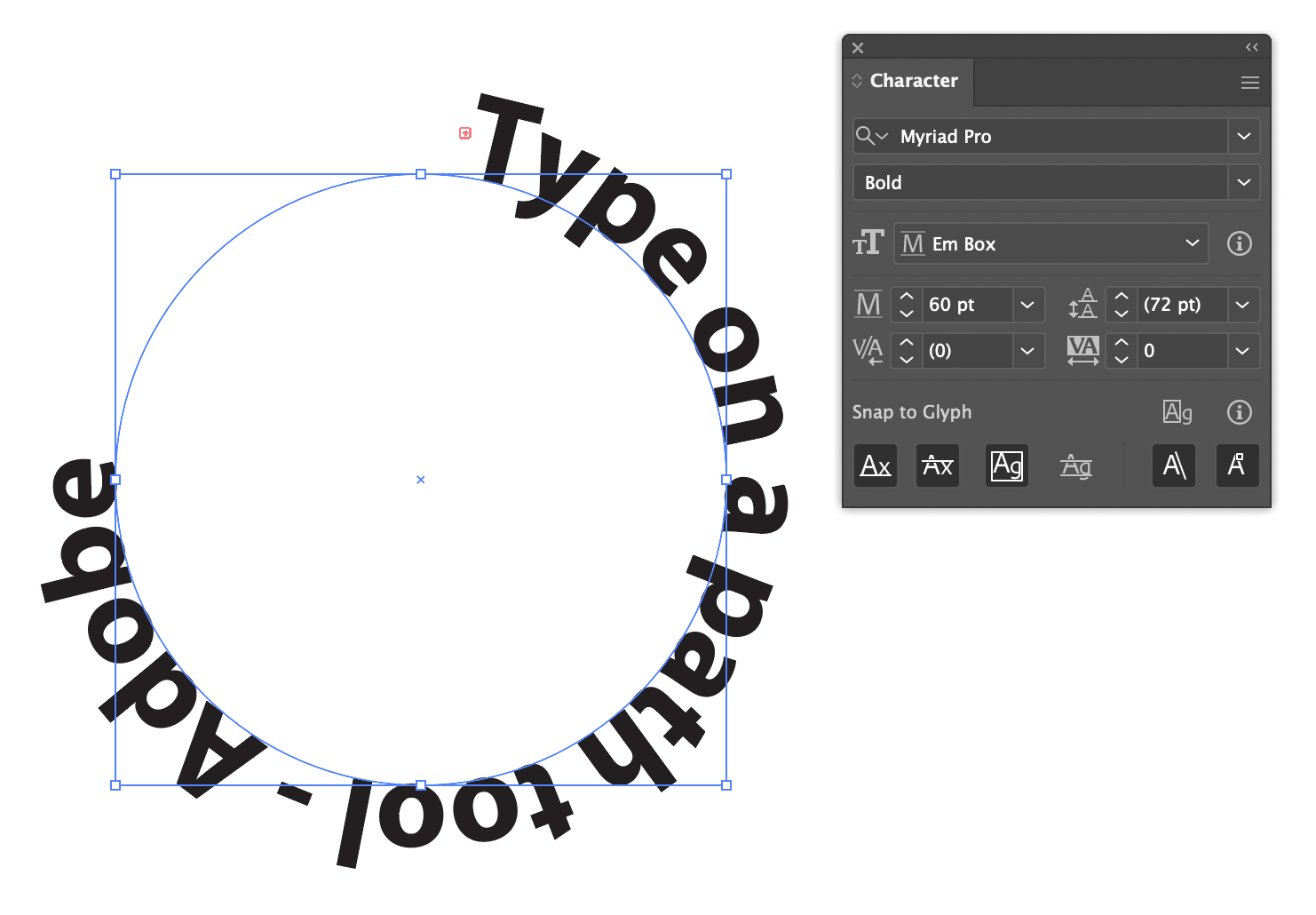Toggle snap to glyph bounds (boxed Ag)
Screen dimensions: 1316x915
[1007, 465]
